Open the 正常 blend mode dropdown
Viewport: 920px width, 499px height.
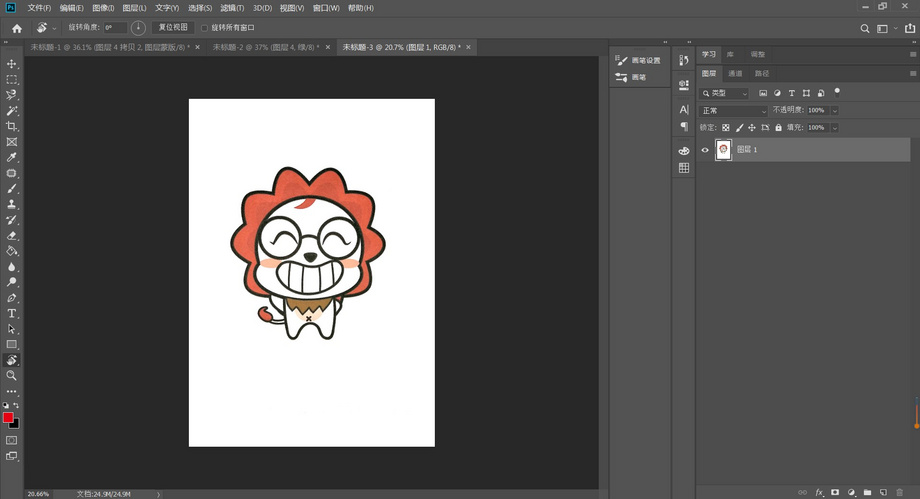point(734,110)
